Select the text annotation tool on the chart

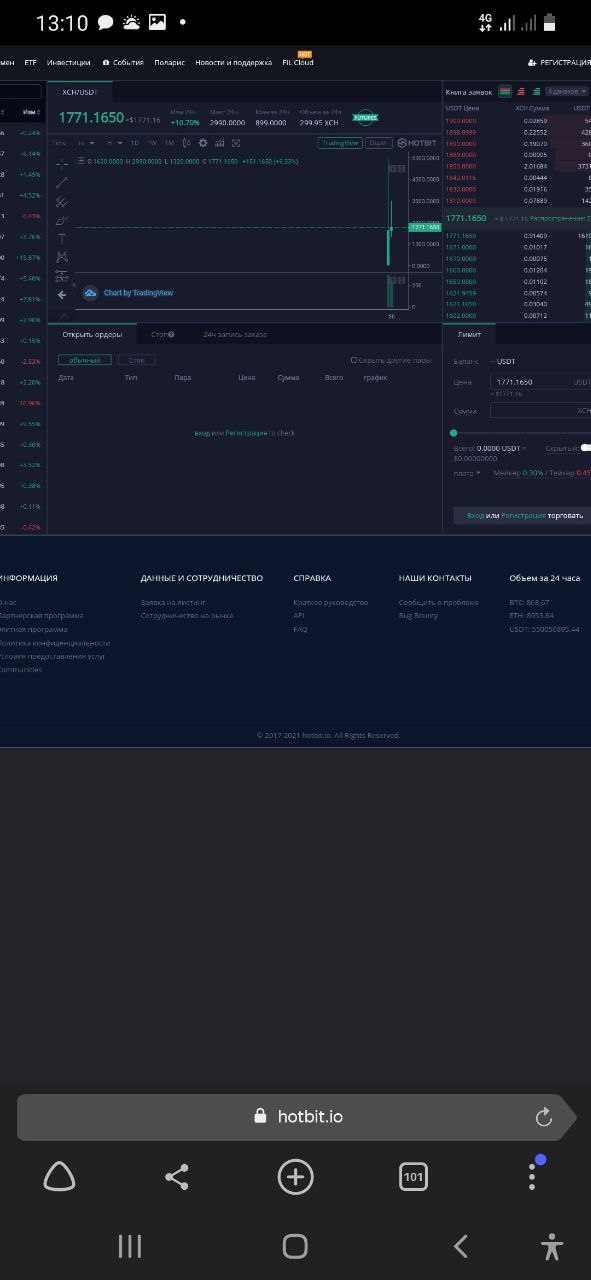62,238
